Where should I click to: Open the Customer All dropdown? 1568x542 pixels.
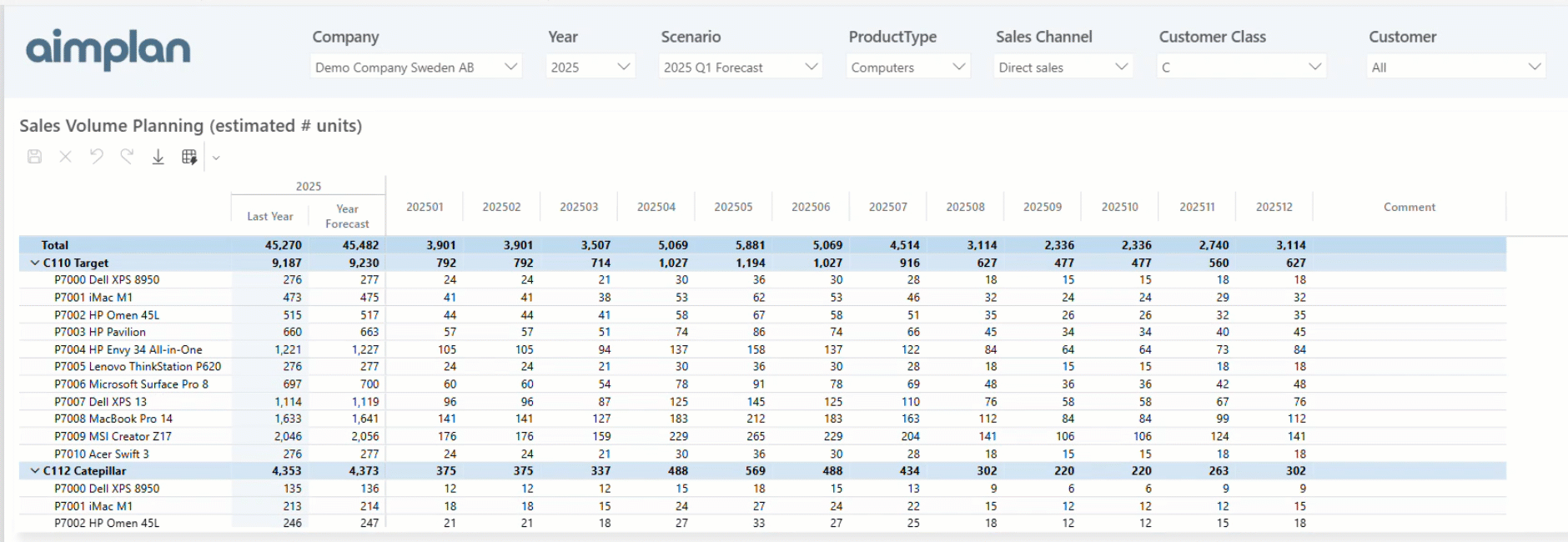coord(1455,67)
